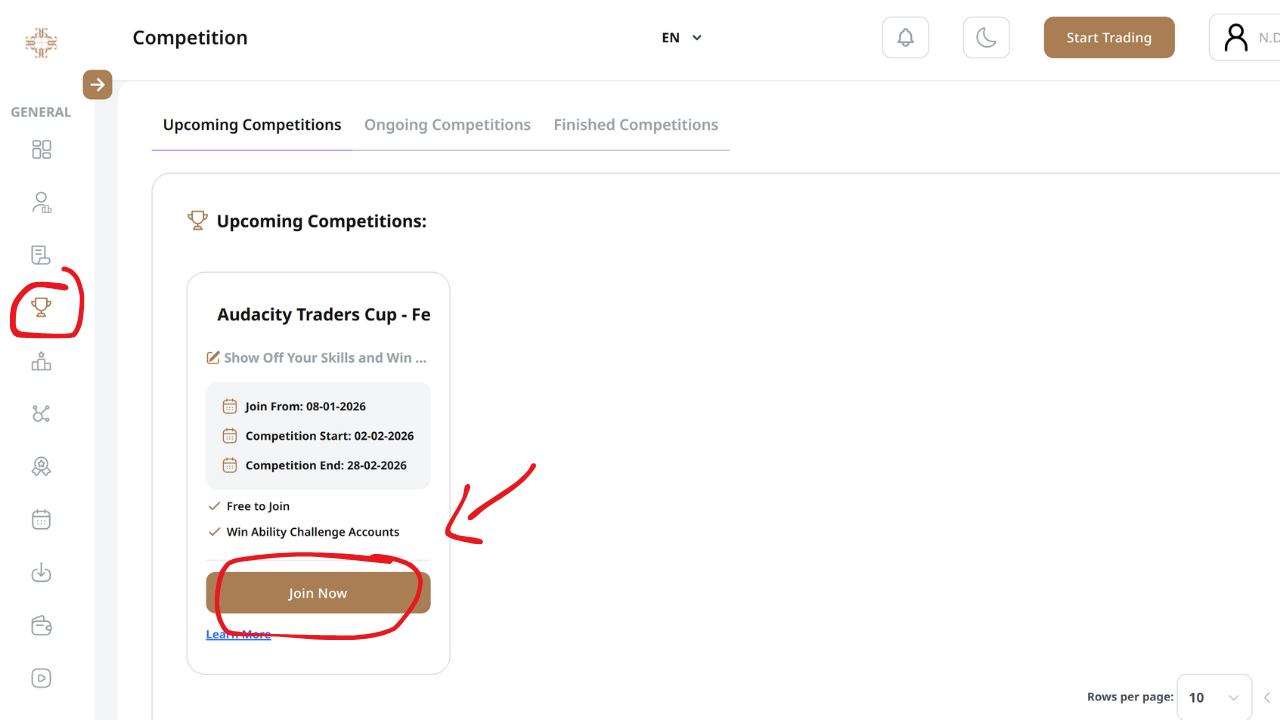
Task: Click the wallet icon in sidebar
Action: pos(41,626)
